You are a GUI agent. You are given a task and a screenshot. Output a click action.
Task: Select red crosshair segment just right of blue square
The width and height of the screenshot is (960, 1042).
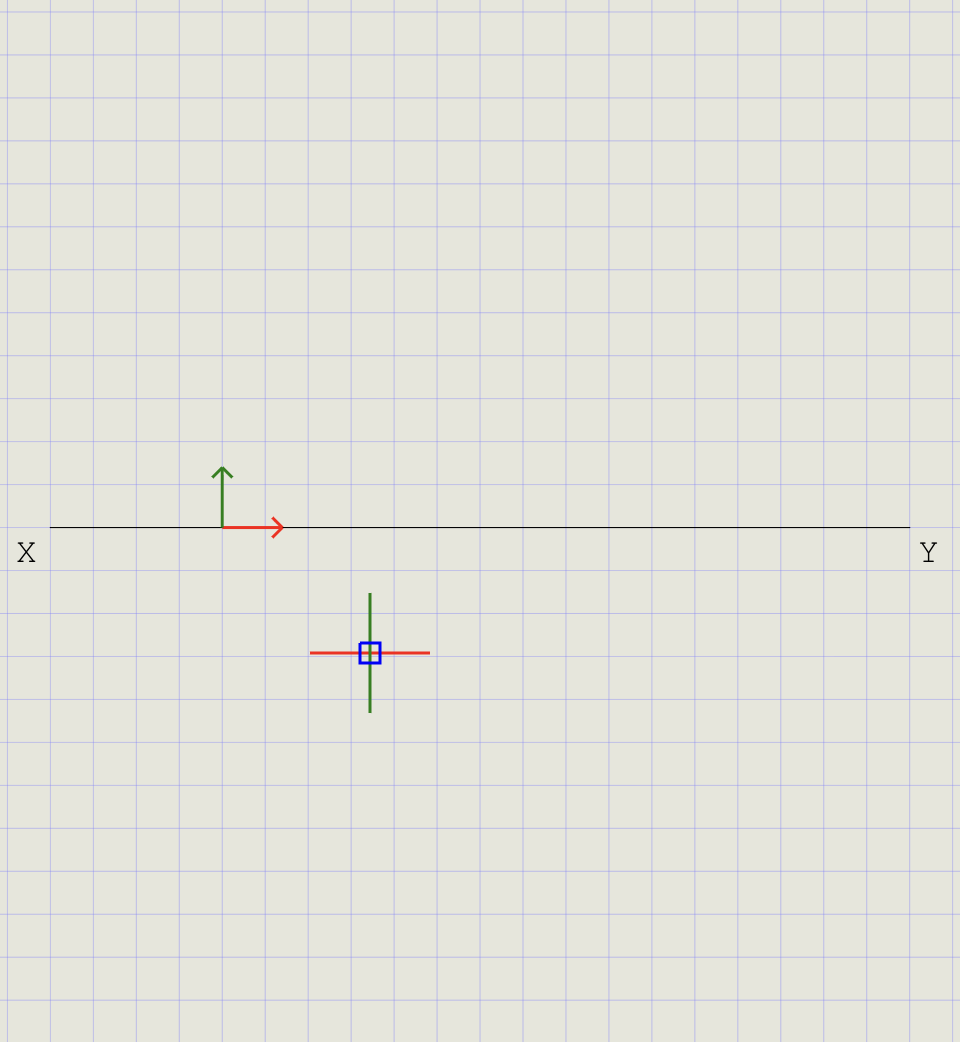404,653
